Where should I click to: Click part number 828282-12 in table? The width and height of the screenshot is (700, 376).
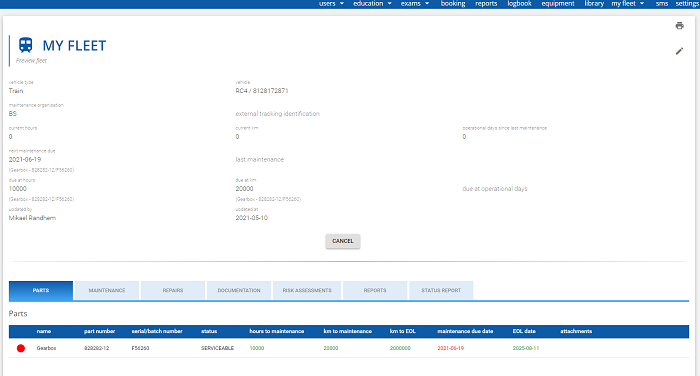point(96,348)
